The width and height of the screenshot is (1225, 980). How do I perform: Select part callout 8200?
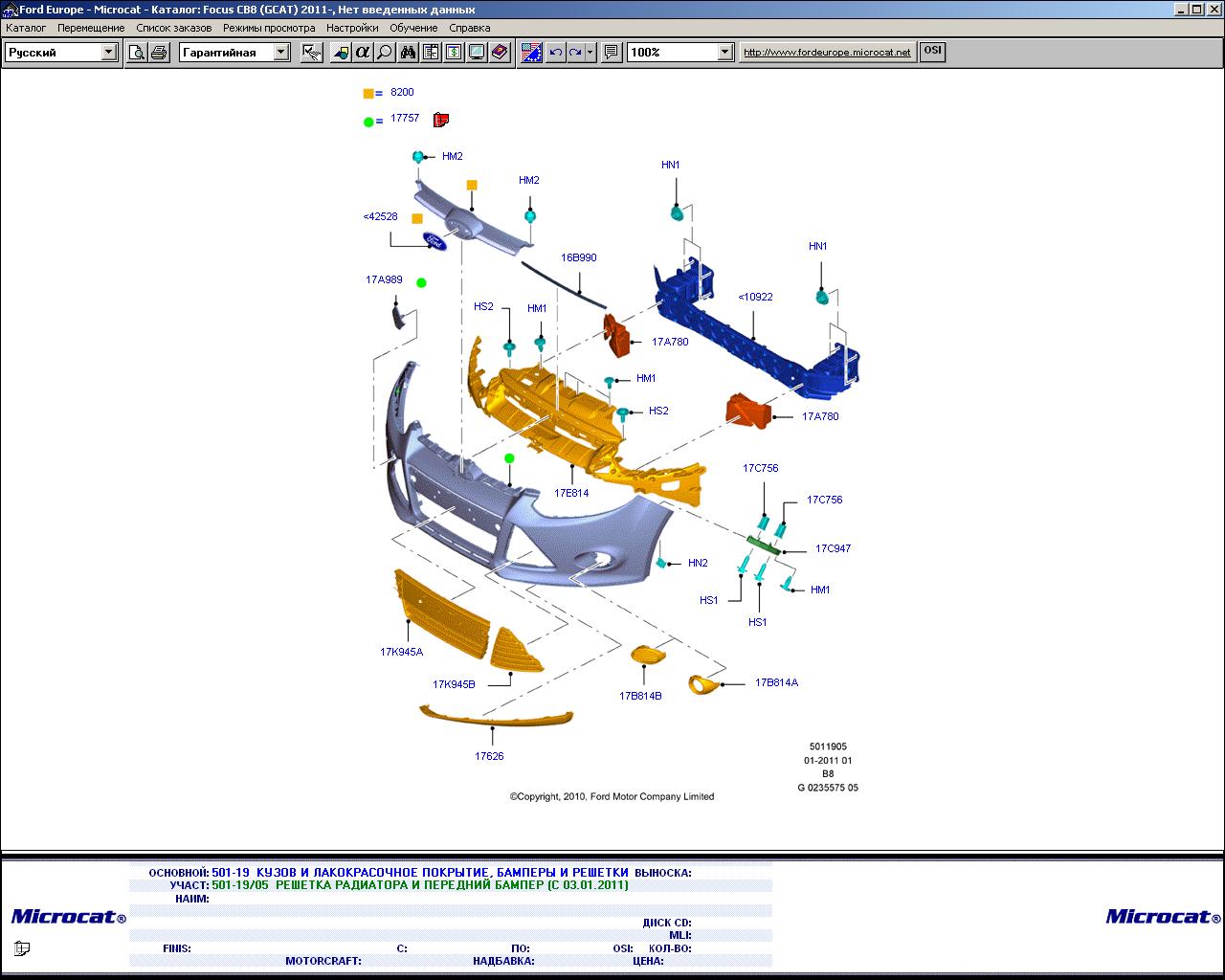click(402, 92)
